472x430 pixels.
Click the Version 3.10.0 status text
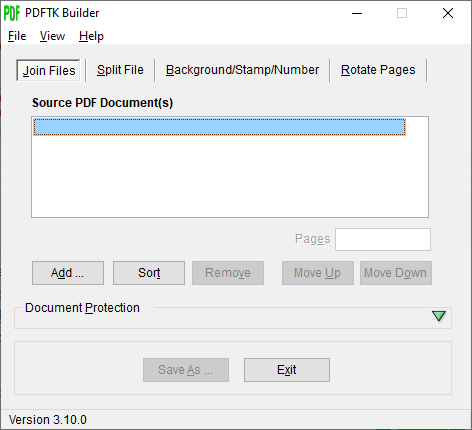tap(48, 420)
